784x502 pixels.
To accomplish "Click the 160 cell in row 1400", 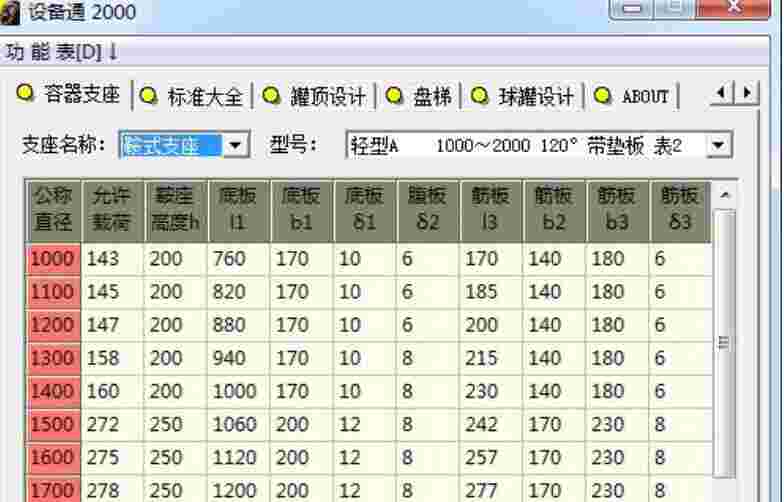I will [112, 391].
